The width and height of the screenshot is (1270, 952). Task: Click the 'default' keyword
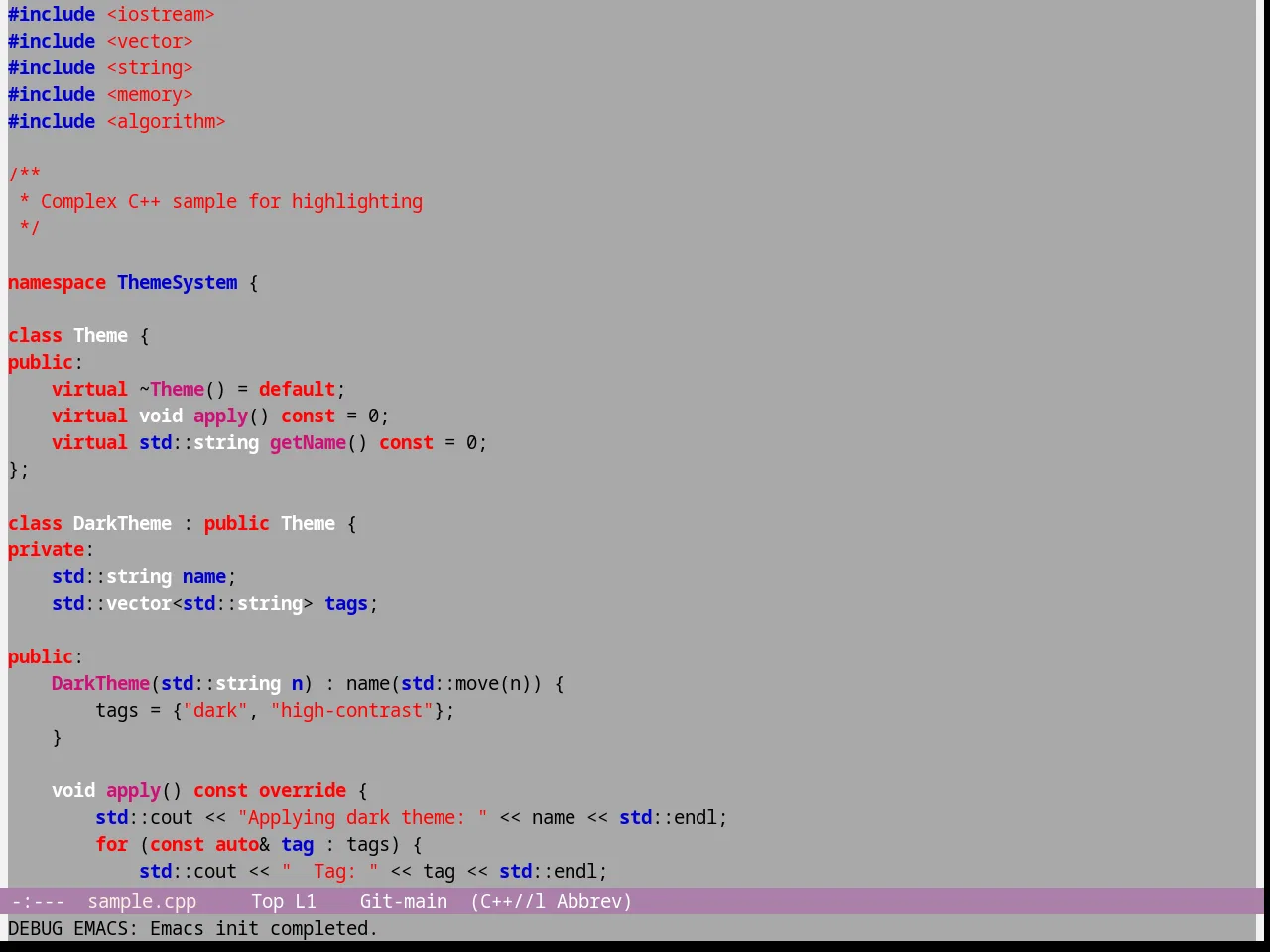(x=298, y=390)
